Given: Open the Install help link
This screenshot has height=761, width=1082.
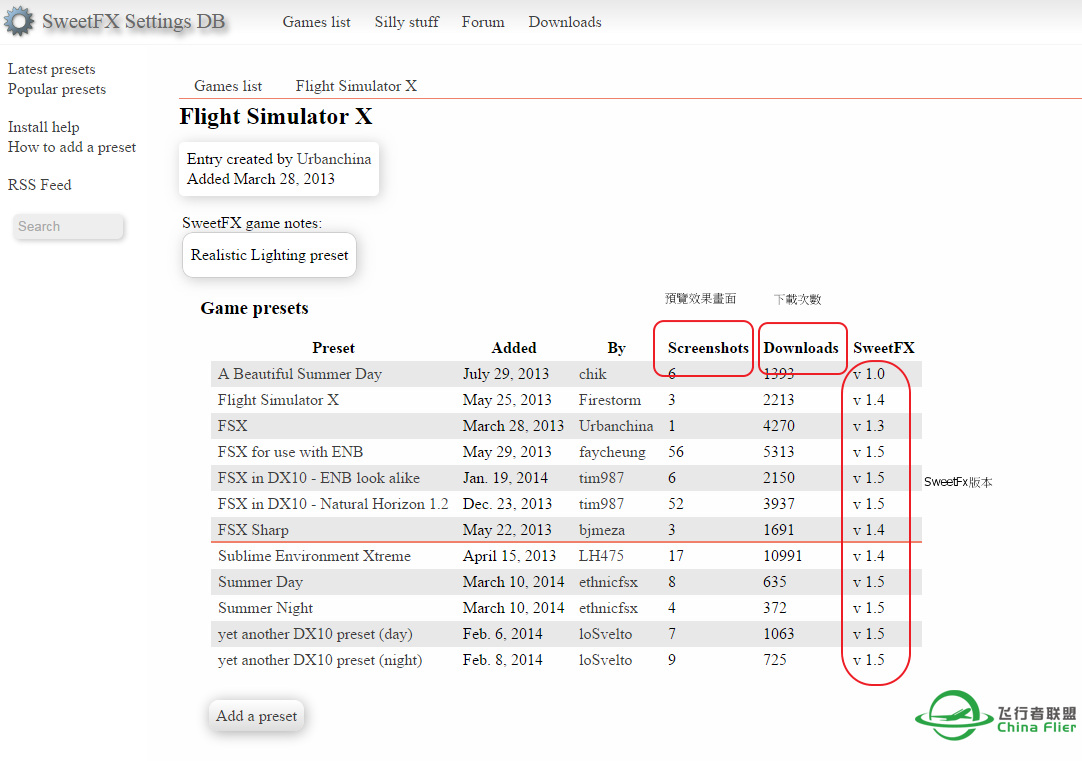Looking at the screenshot, I should [44, 127].
